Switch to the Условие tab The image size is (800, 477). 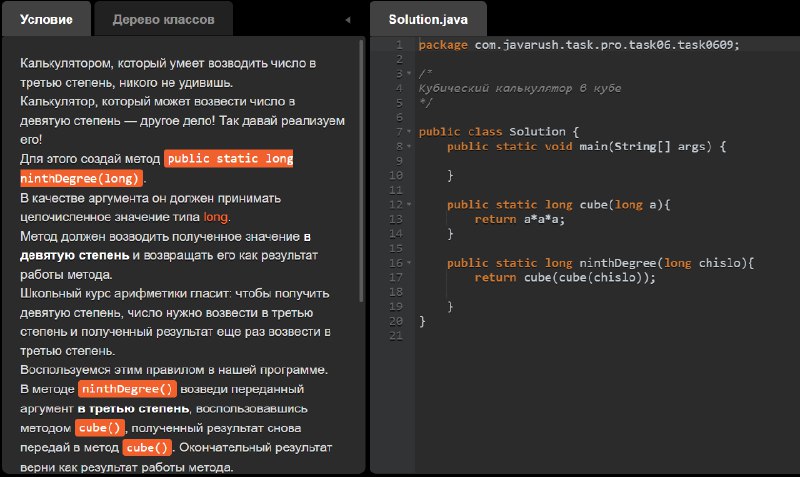(x=46, y=19)
